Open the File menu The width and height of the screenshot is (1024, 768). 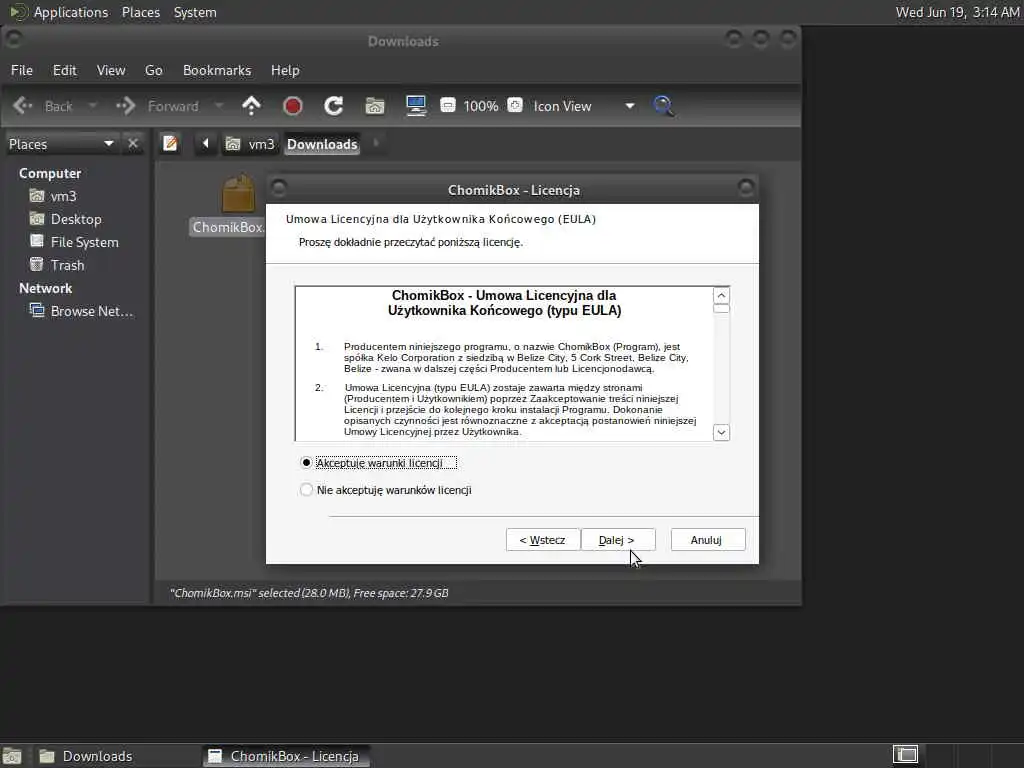point(22,70)
